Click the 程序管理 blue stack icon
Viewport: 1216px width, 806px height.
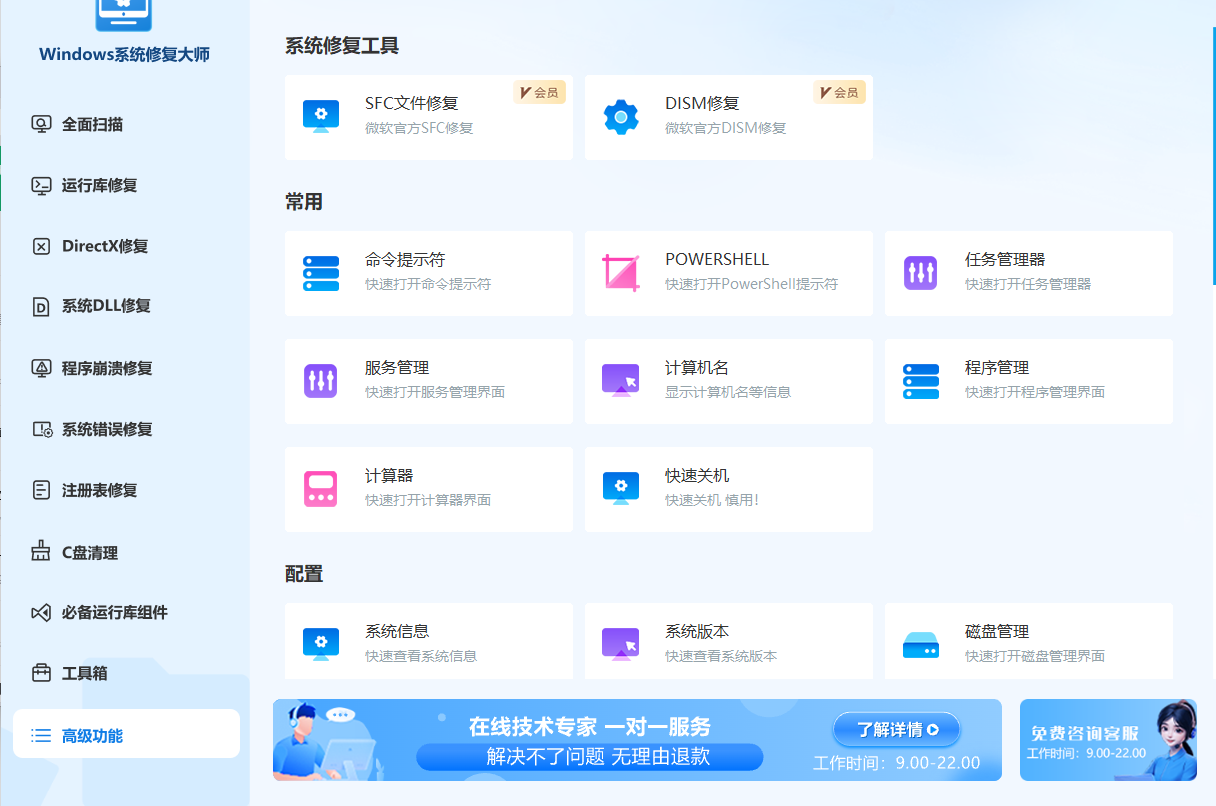(x=921, y=381)
